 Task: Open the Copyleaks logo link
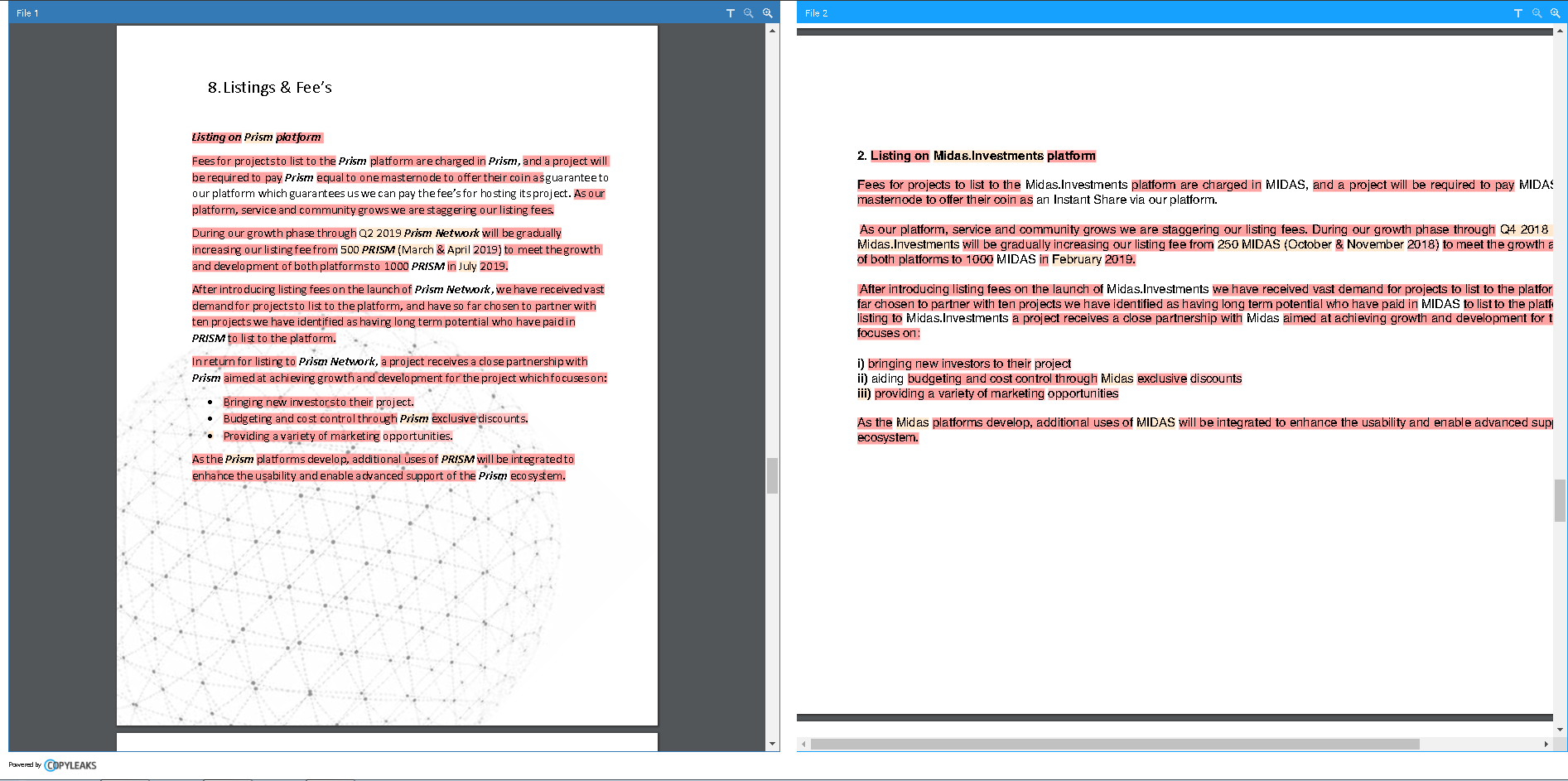[x=70, y=765]
